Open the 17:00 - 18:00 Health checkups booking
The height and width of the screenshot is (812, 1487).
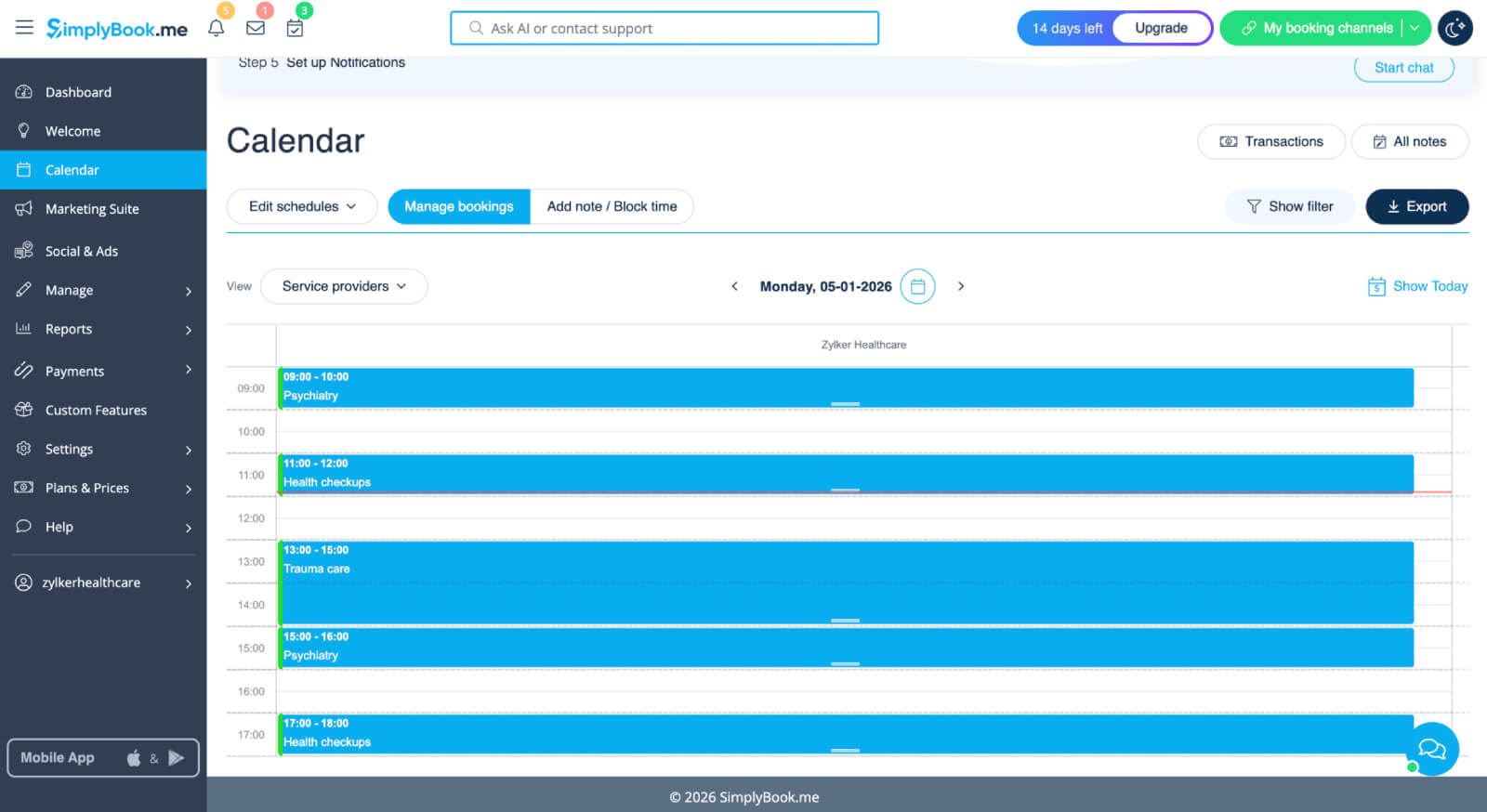click(846, 734)
